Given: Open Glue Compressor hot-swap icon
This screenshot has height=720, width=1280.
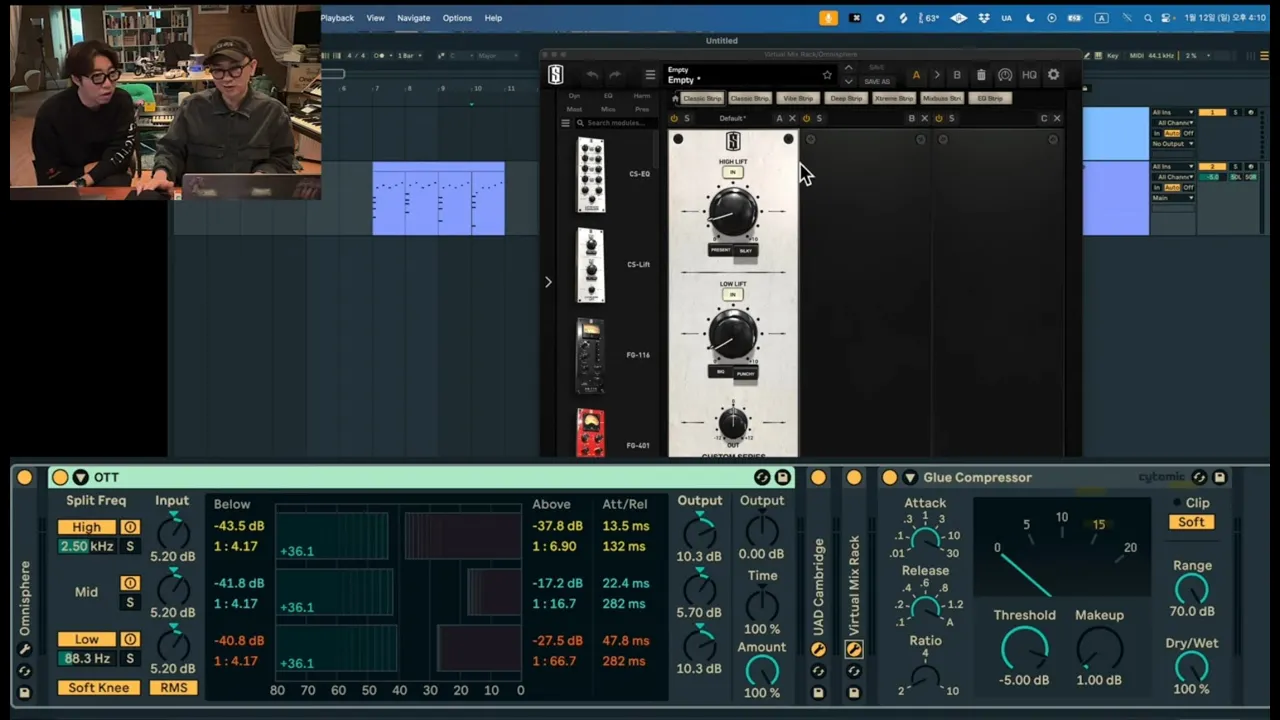Looking at the screenshot, I should 1199,478.
